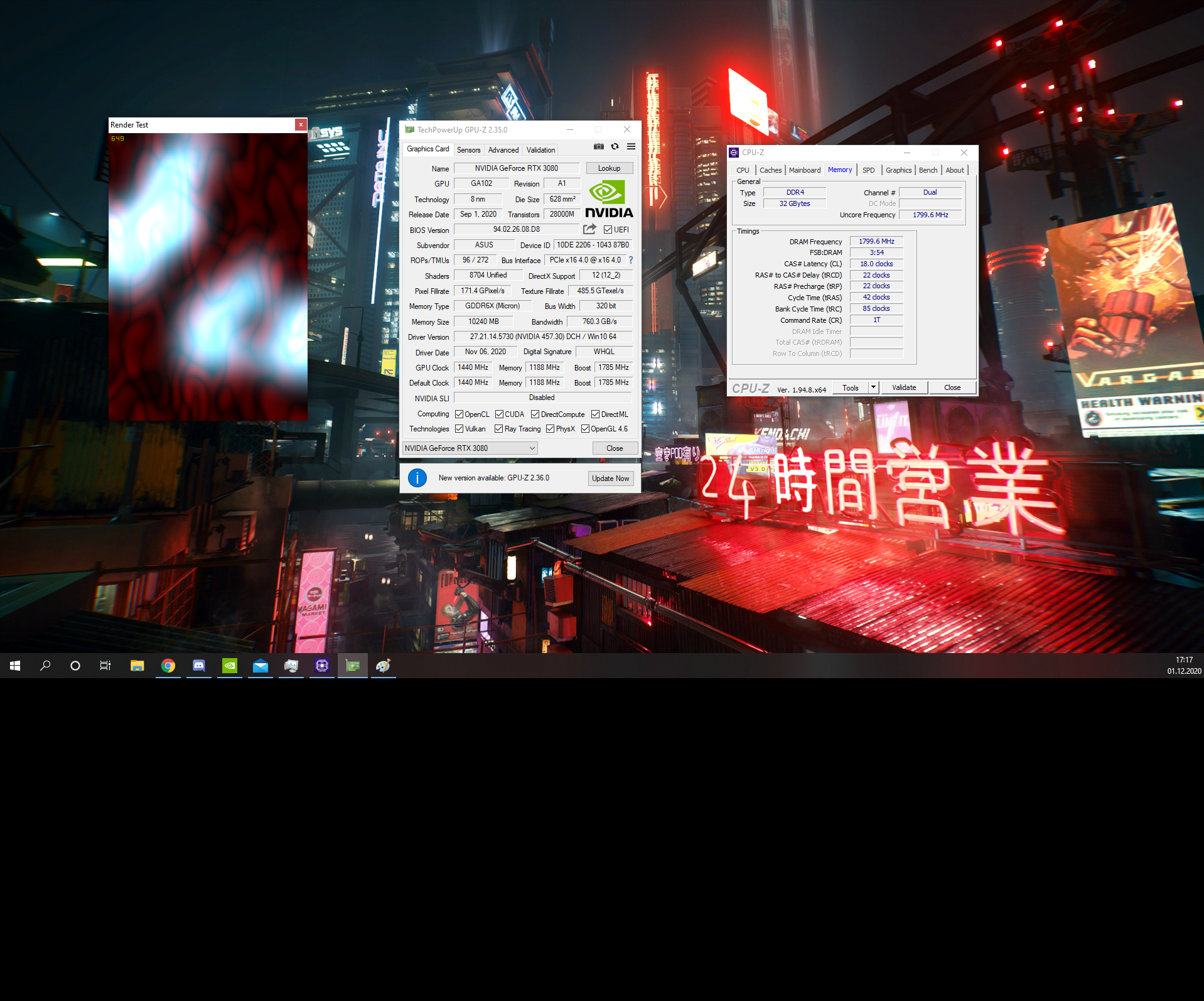This screenshot has height=1001, width=1204.
Task: Click the Driver Version field in GPU-Z
Action: [x=543, y=337]
